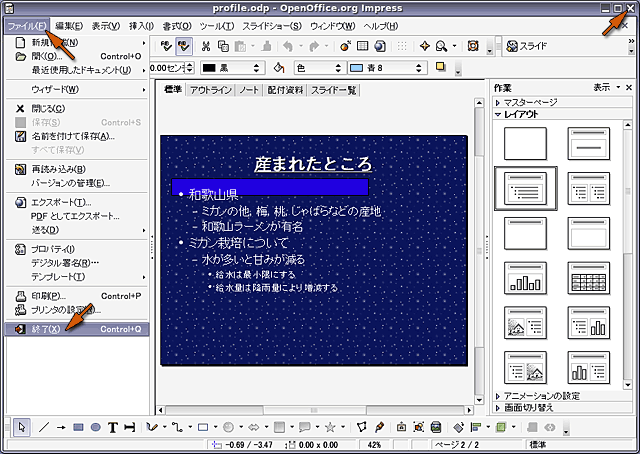Select the Ellipse drawing tool
The height and width of the screenshot is (454, 640).
pos(96,427)
